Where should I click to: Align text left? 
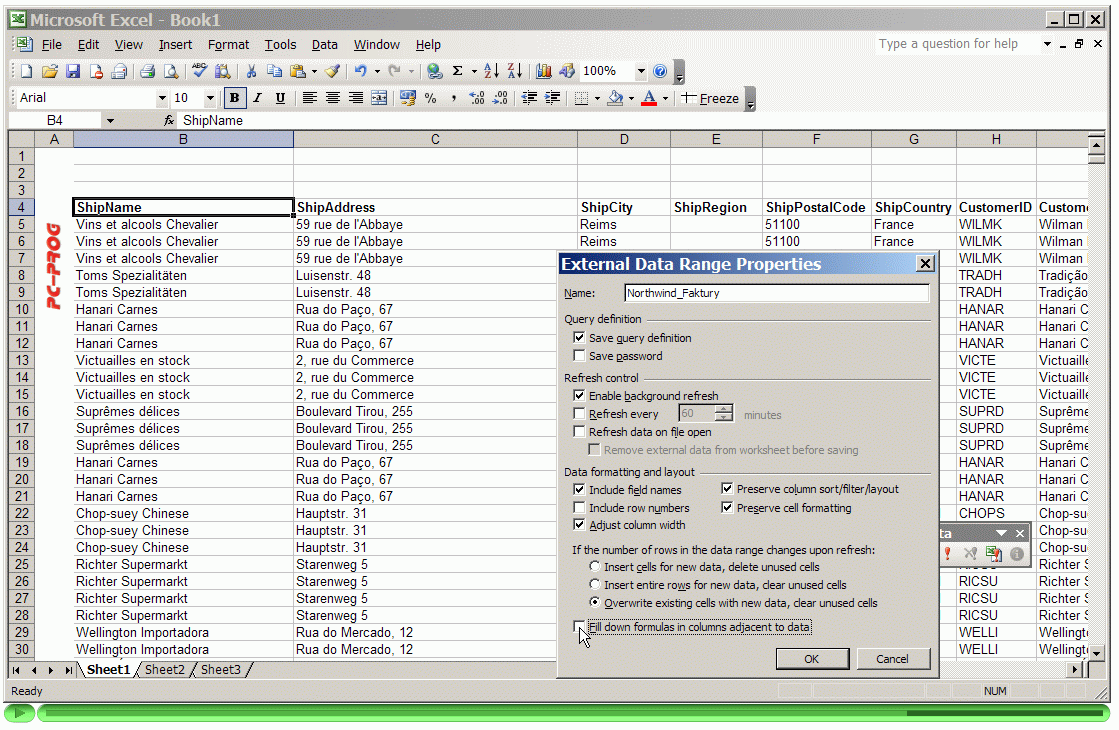click(x=309, y=98)
